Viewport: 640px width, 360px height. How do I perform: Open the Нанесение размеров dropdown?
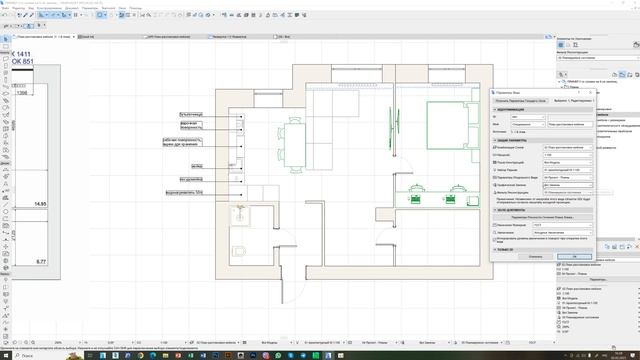tap(562, 225)
